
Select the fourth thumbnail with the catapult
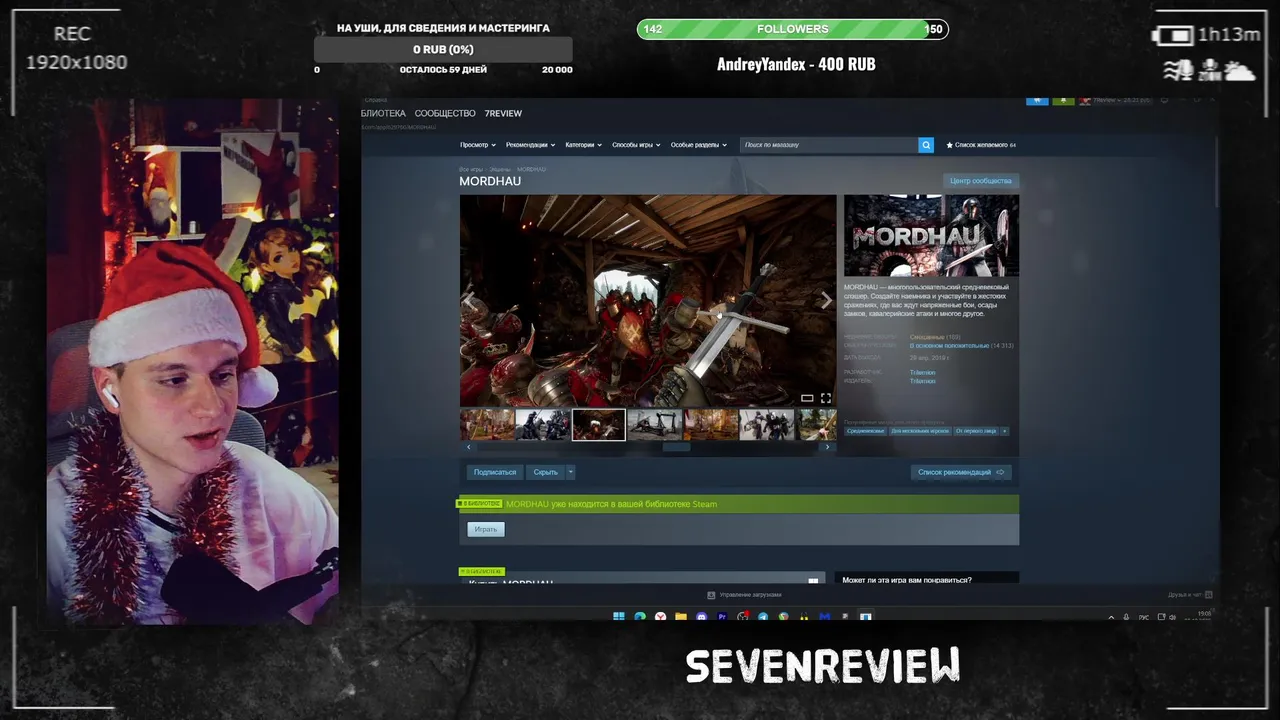click(654, 425)
